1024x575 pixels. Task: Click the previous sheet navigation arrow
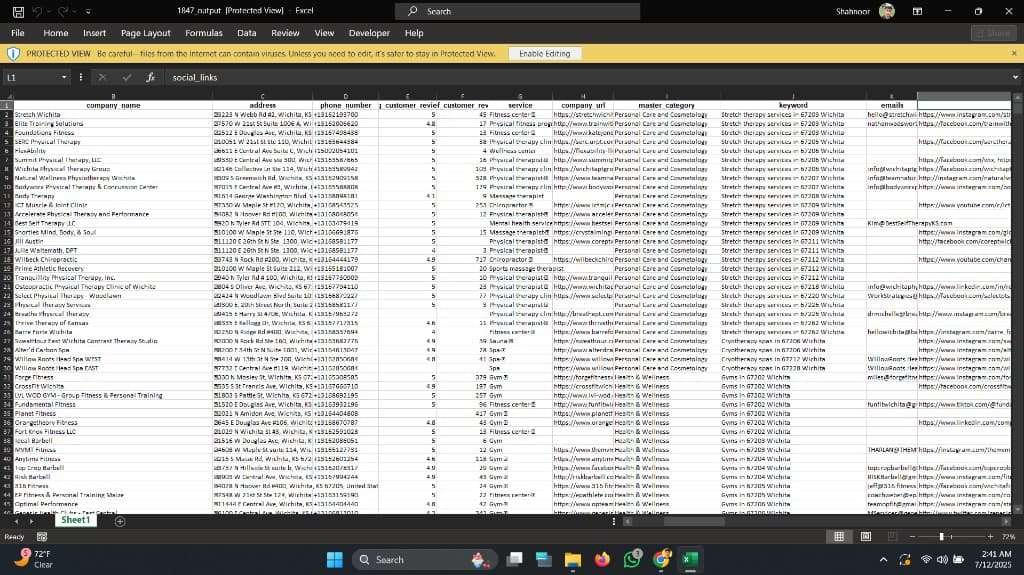(x=16, y=521)
